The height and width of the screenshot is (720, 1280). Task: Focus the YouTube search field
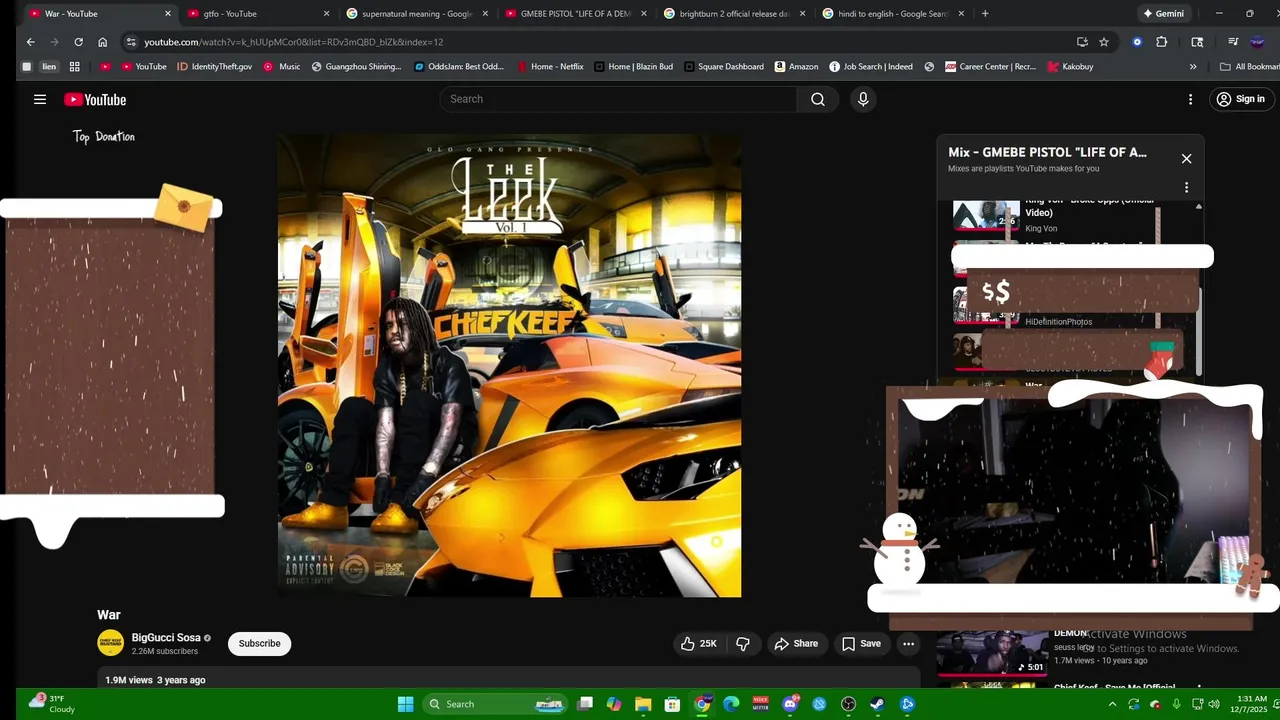click(x=620, y=99)
